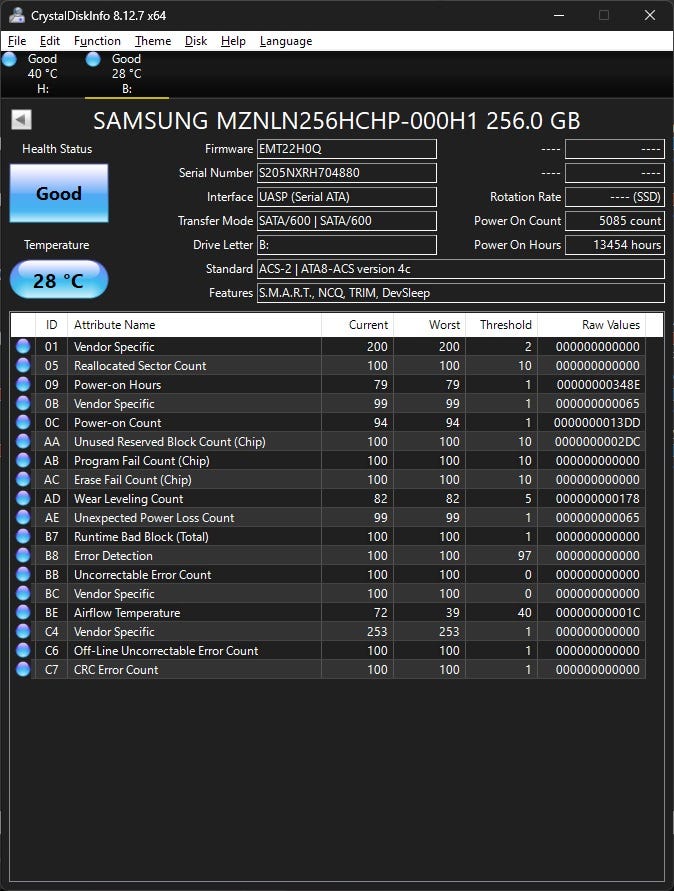Image resolution: width=674 pixels, height=891 pixels.
Task: Open the File menu
Action: pyautogui.click(x=17, y=41)
